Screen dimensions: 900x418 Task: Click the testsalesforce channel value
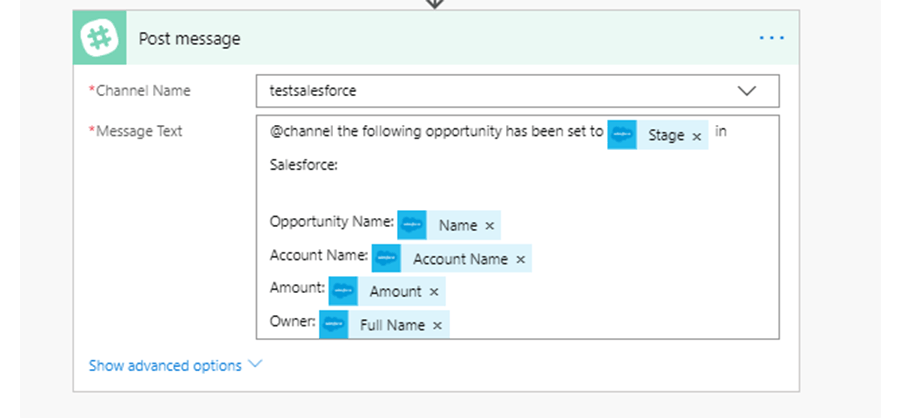(x=313, y=91)
